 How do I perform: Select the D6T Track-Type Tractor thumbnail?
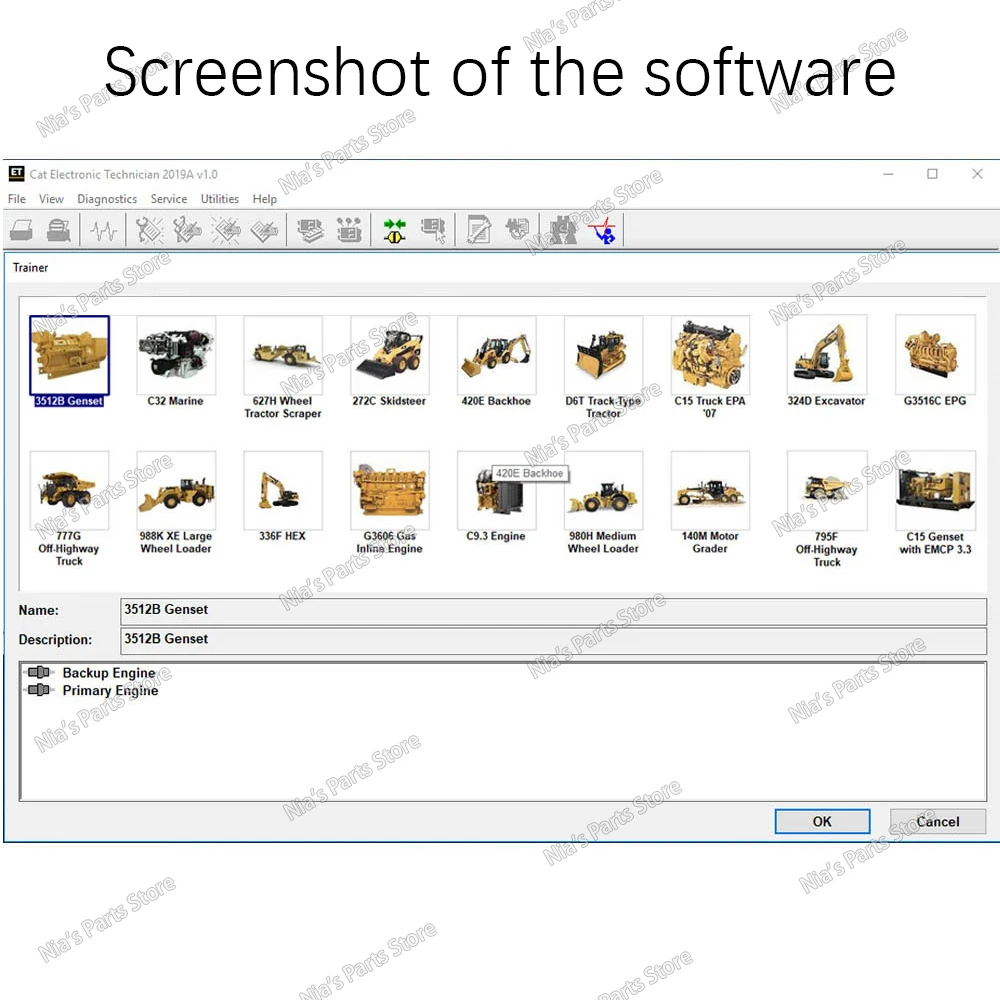pyautogui.click(x=603, y=356)
